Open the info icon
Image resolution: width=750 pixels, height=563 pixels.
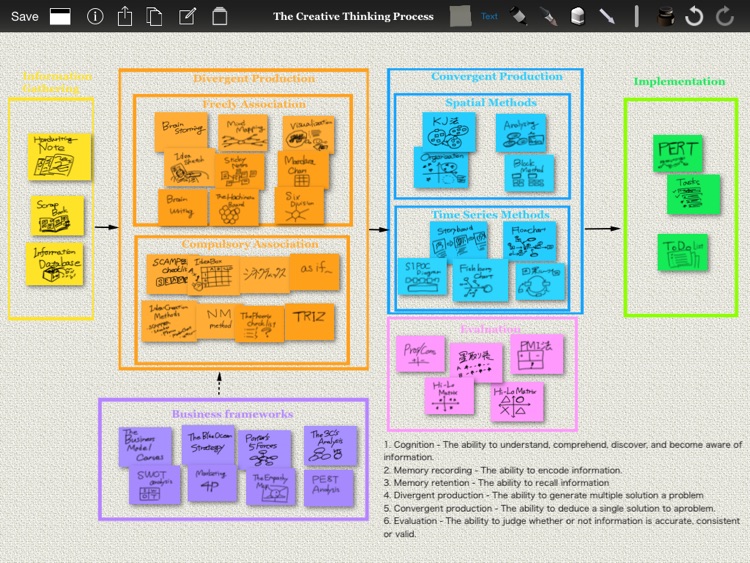point(95,16)
